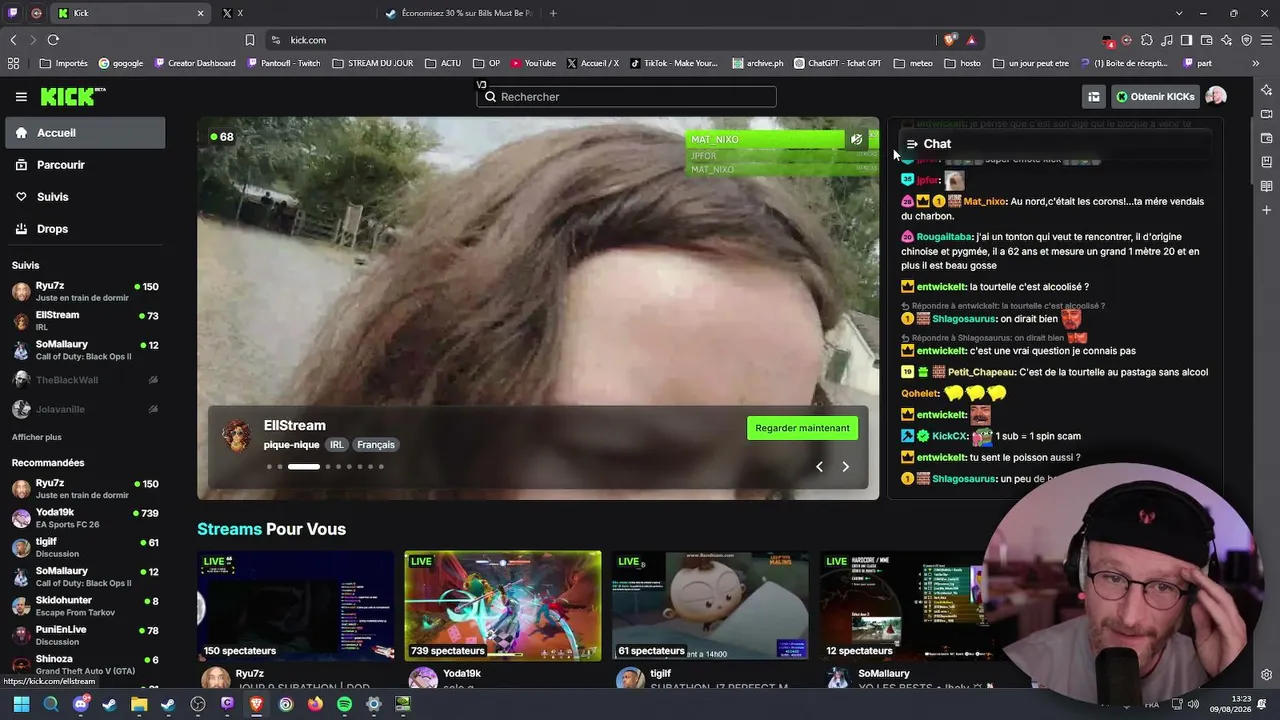Open the Kick dashboard icon next to Obtenir KICKs

coord(1094,97)
